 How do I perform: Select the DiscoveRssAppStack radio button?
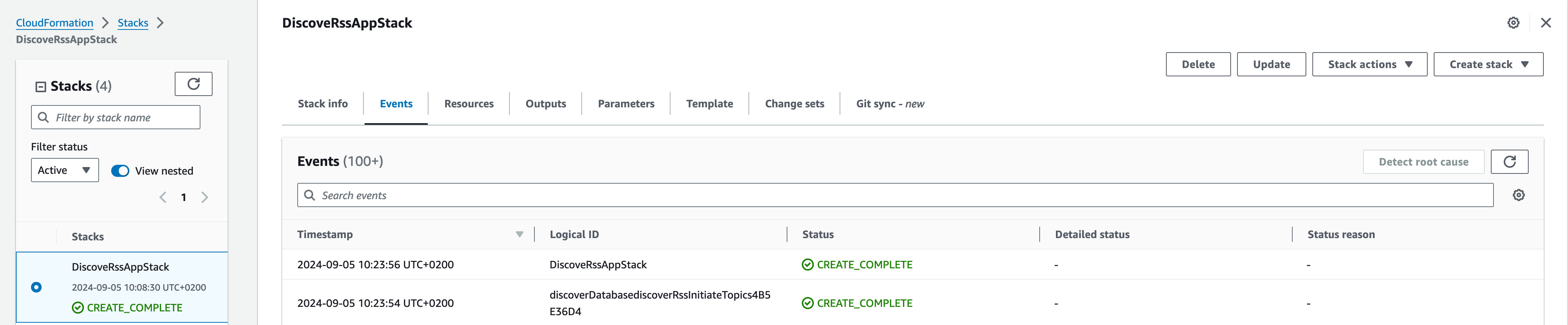(x=37, y=287)
